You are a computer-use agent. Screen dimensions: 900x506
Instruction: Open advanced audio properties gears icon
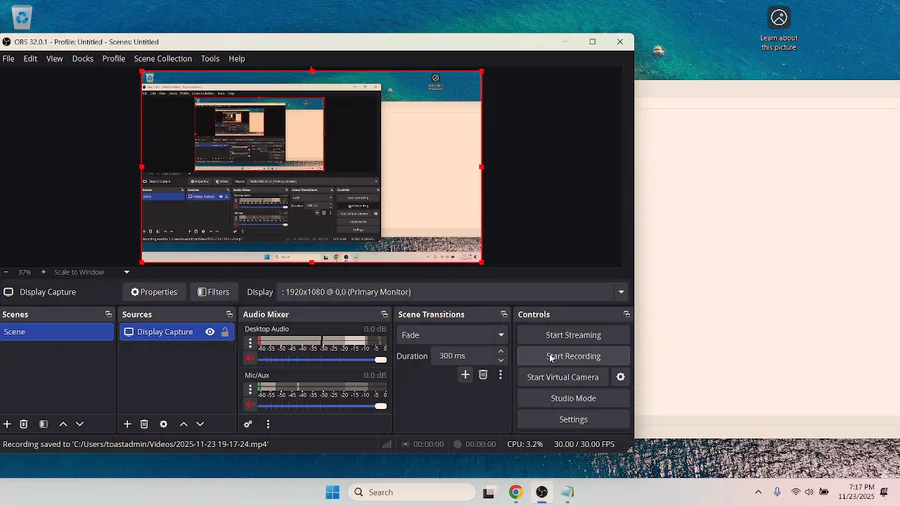tap(248, 424)
